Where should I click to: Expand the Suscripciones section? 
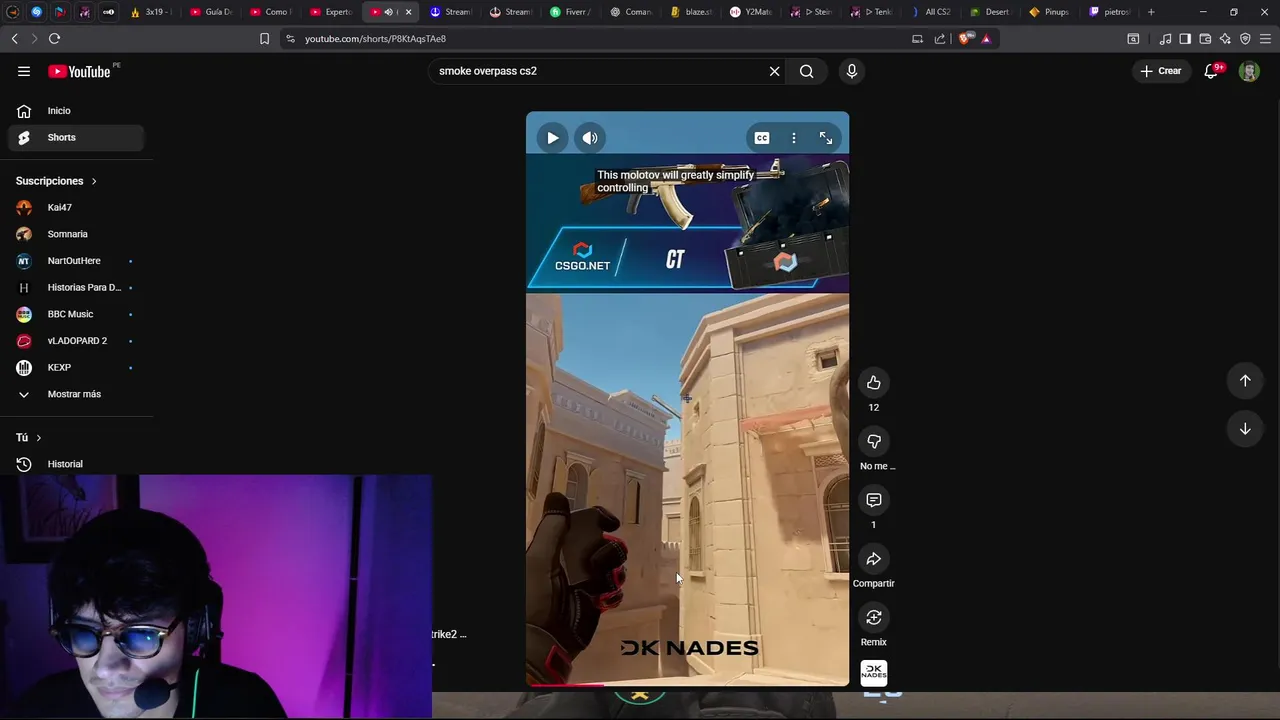pos(56,181)
